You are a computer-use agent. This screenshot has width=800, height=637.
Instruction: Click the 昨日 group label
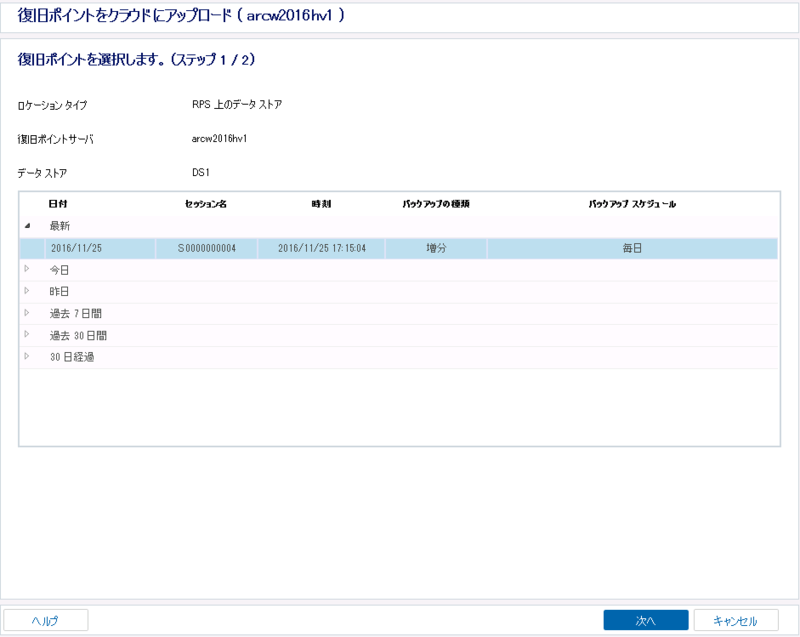(x=59, y=292)
